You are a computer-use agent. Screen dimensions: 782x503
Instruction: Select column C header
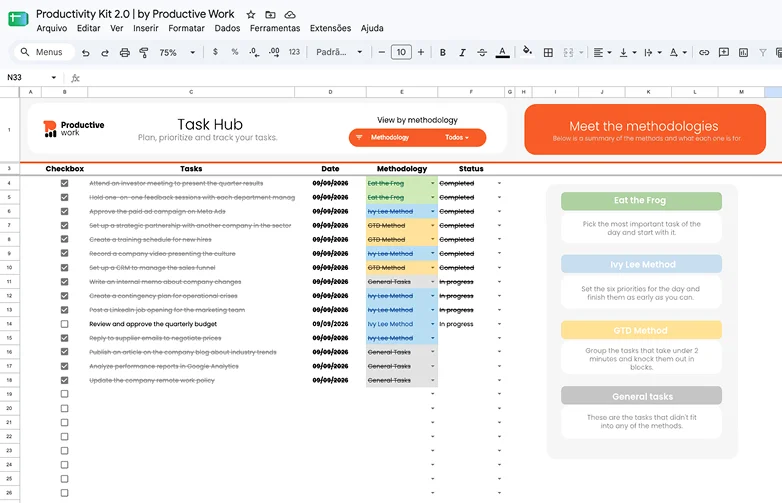[191, 92]
